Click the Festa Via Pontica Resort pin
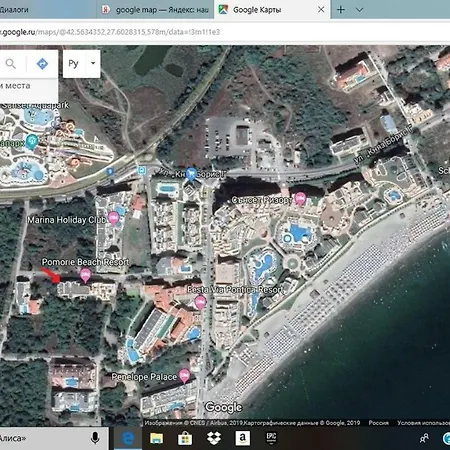450x450 pixels. click(200, 302)
